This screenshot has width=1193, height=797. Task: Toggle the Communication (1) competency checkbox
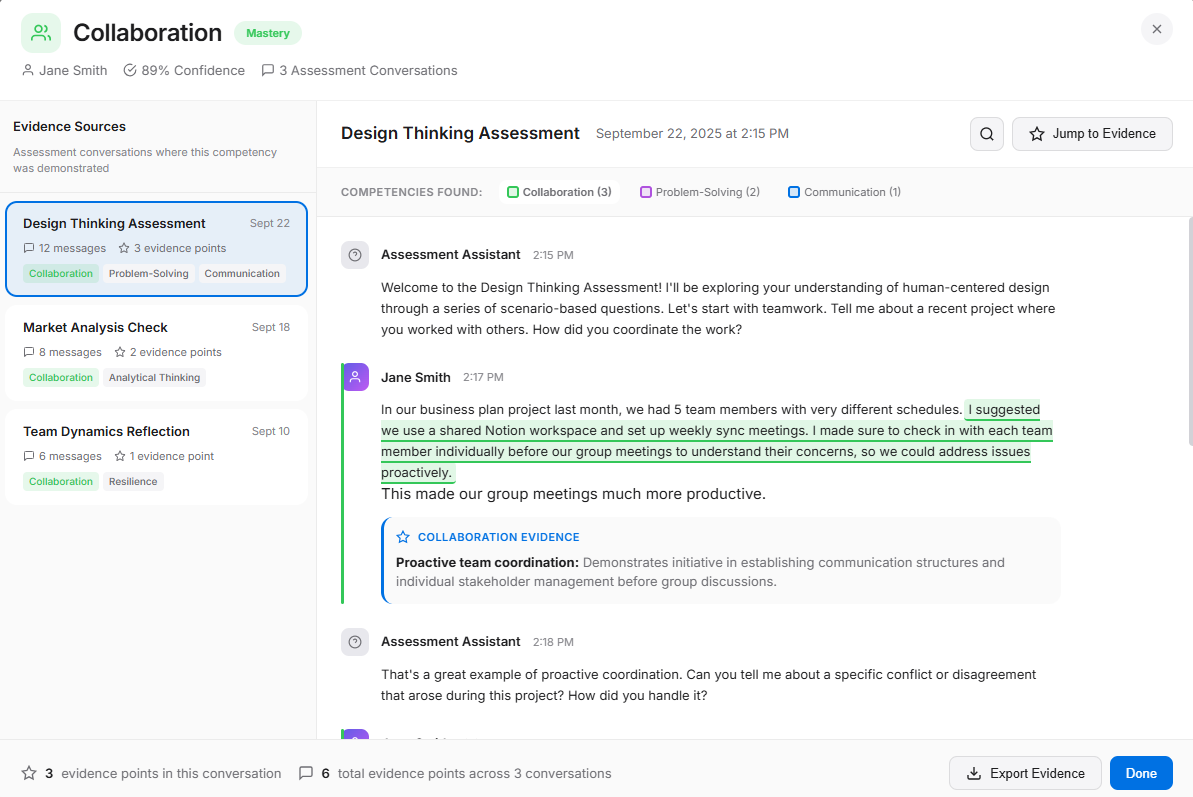click(794, 191)
